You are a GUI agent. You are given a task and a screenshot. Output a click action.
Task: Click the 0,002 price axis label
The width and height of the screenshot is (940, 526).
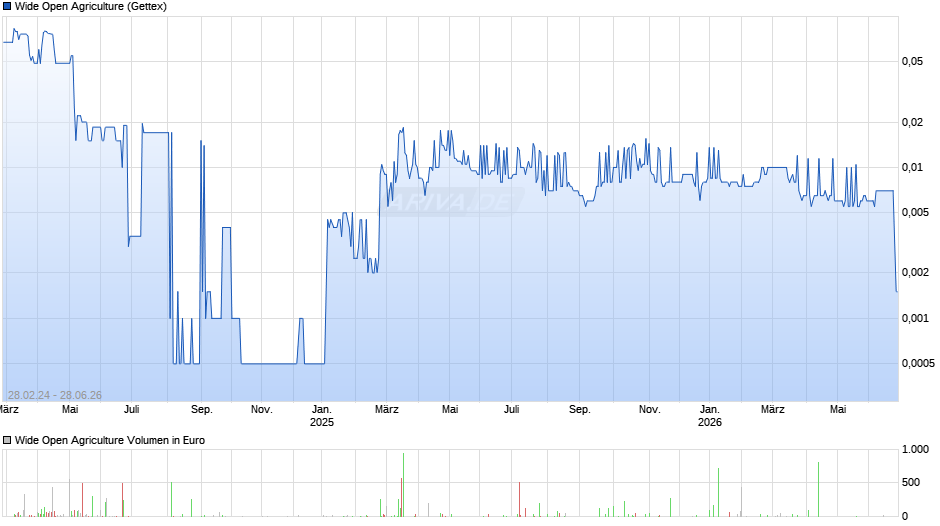[x=915, y=272]
